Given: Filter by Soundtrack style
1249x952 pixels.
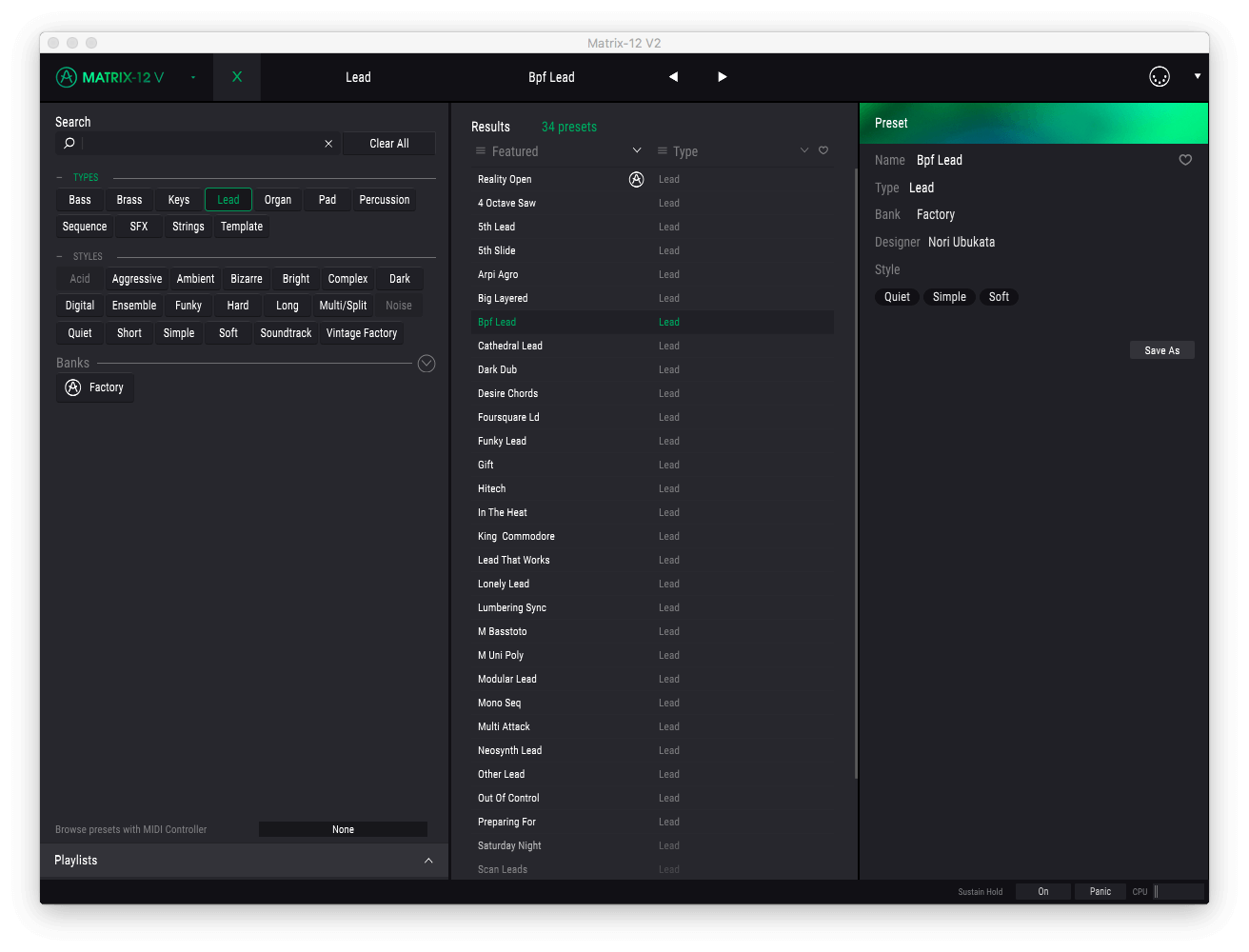Looking at the screenshot, I should pos(286,333).
